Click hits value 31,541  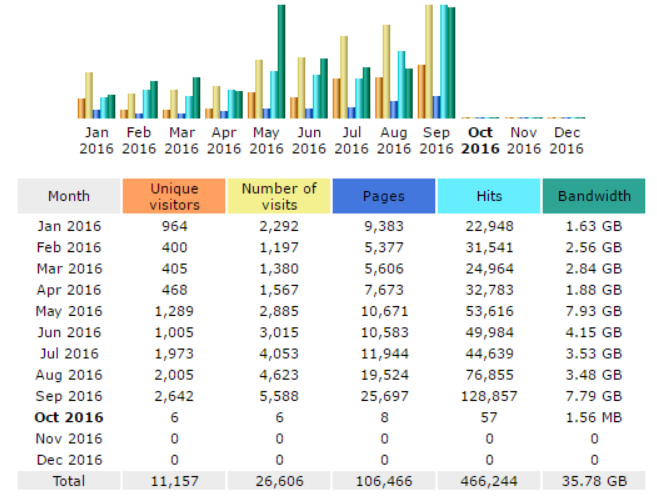click(489, 248)
